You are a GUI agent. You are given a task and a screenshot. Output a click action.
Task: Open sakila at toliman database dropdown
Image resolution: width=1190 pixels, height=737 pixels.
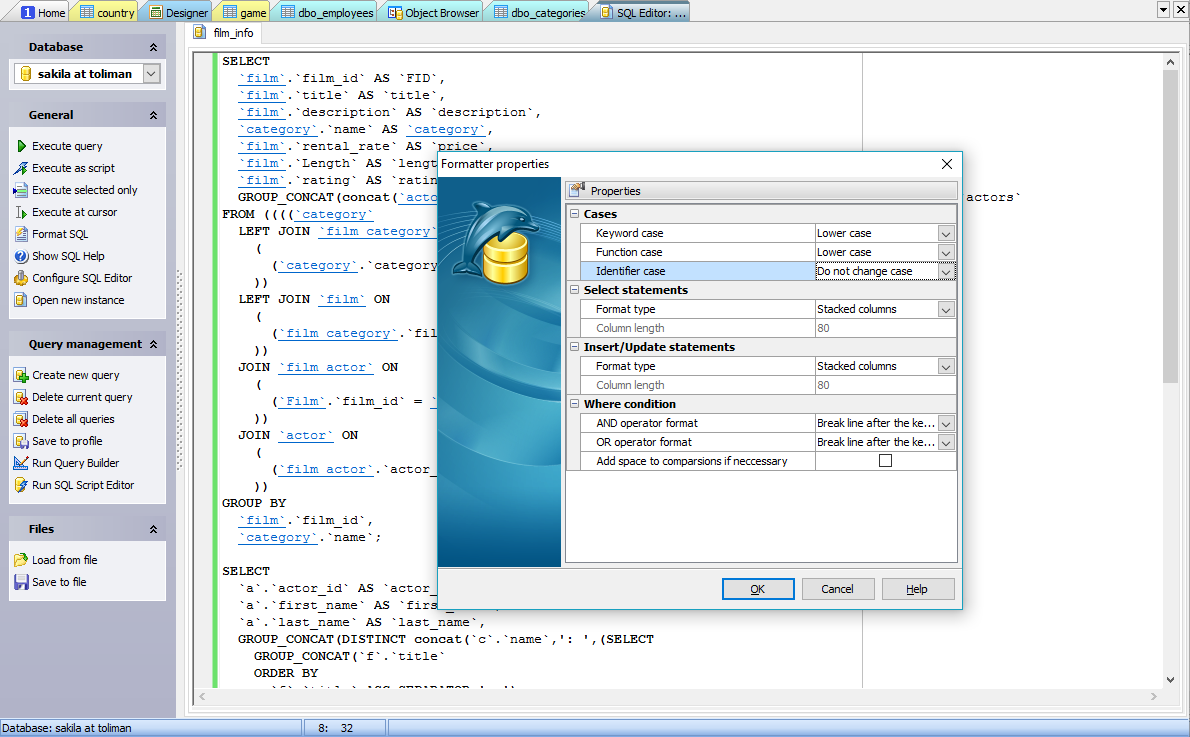151,74
